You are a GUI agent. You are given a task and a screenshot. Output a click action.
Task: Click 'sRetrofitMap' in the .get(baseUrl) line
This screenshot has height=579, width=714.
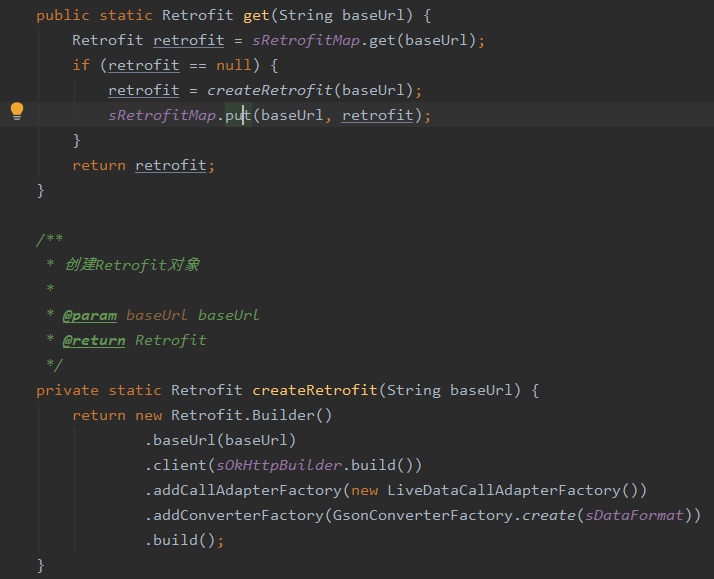pos(306,41)
